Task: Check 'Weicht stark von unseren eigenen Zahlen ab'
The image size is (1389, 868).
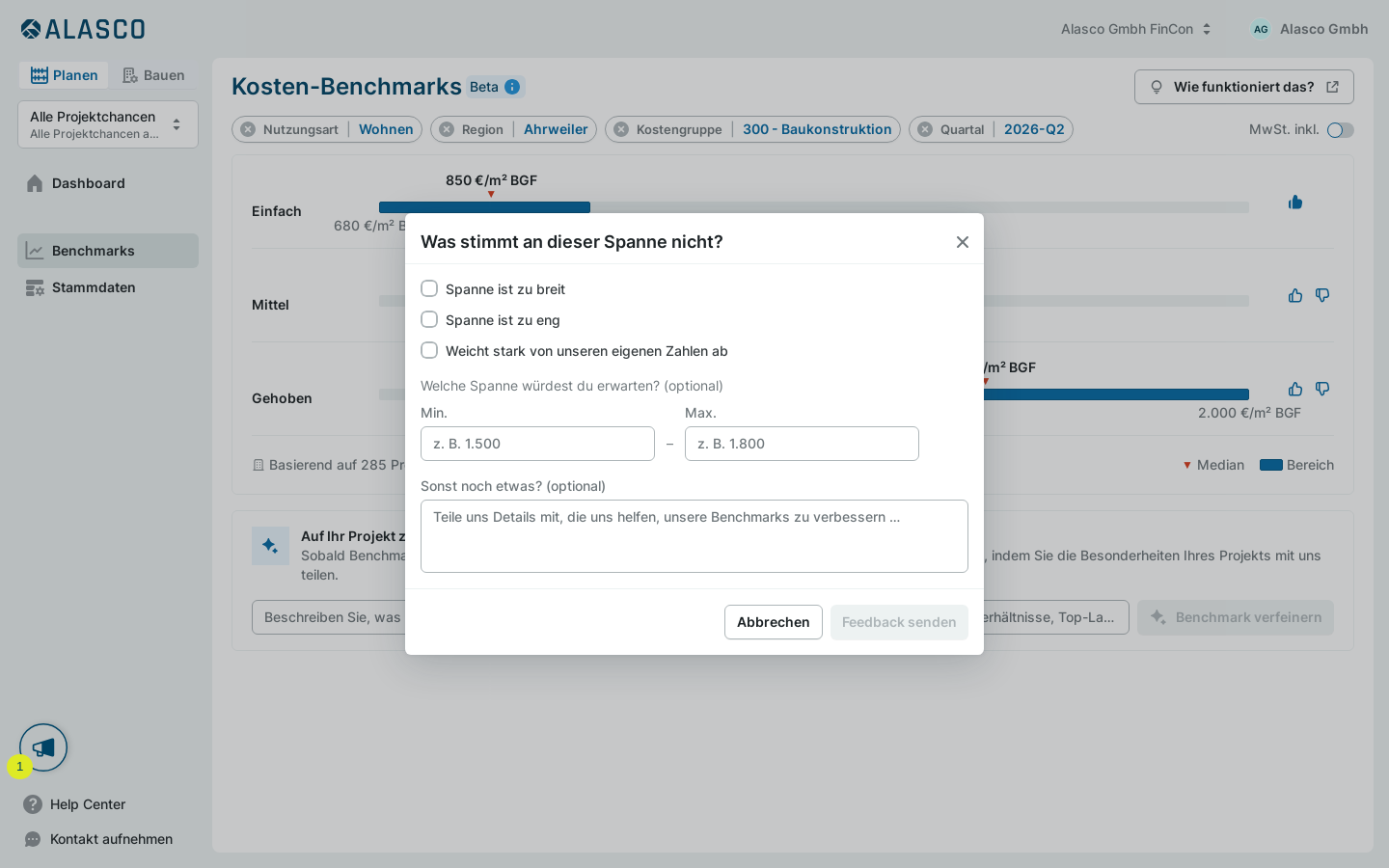Action: click(429, 350)
